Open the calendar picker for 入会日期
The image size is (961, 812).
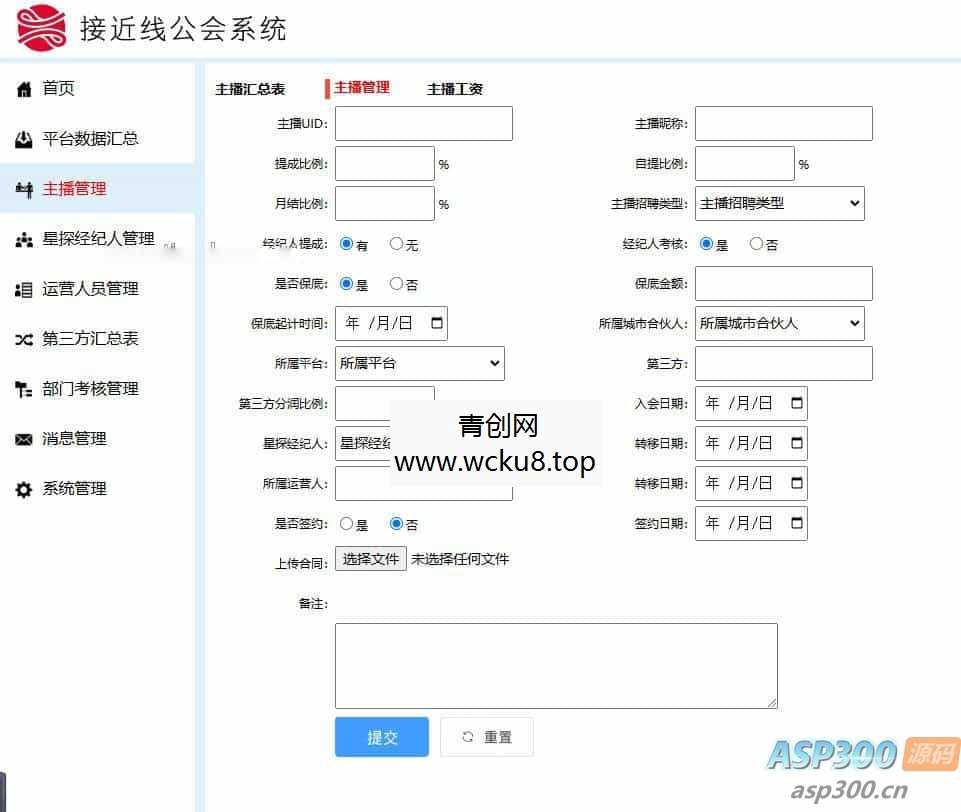tap(795, 403)
